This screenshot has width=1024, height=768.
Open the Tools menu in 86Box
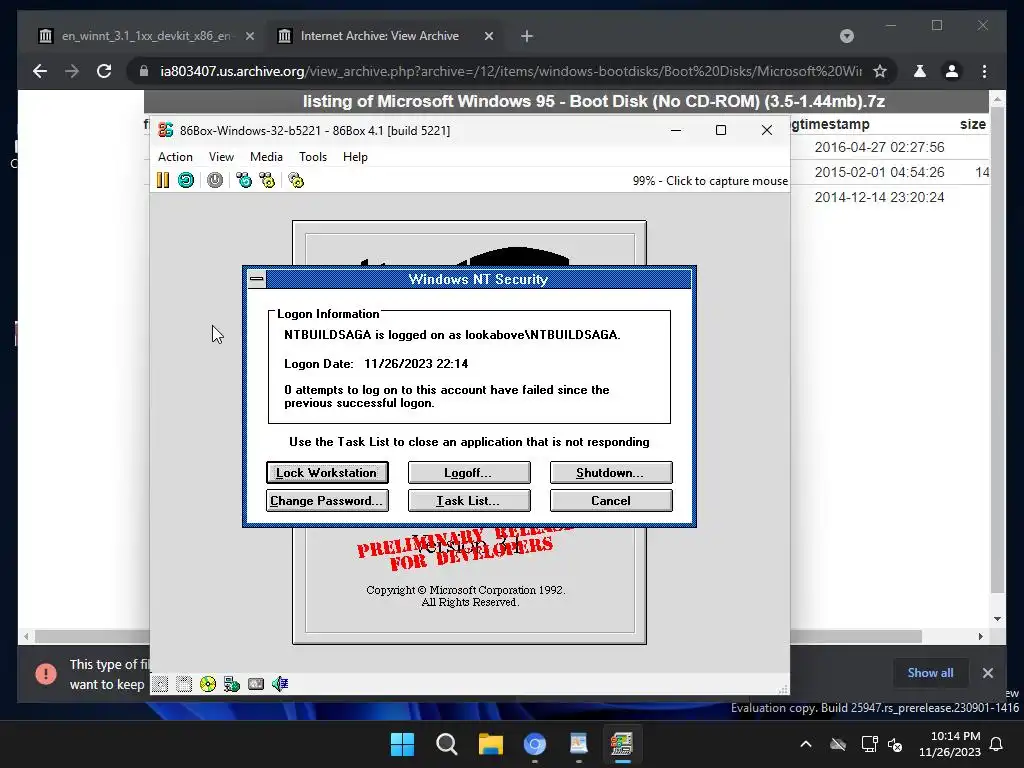click(313, 157)
